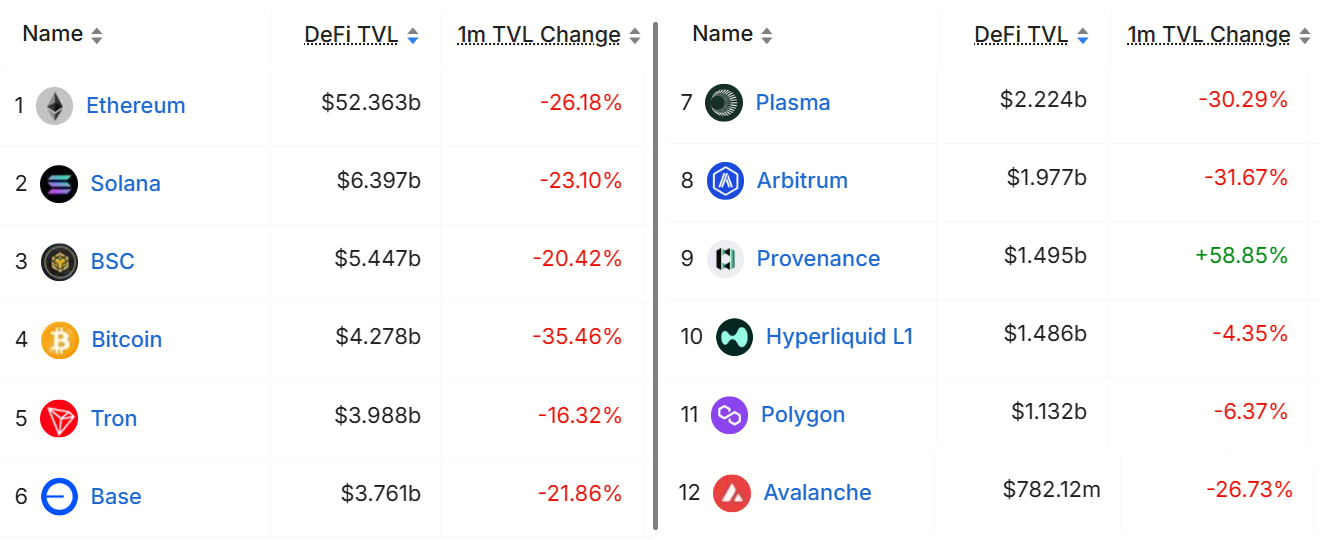Click the Polygon chain logo icon

click(730, 415)
